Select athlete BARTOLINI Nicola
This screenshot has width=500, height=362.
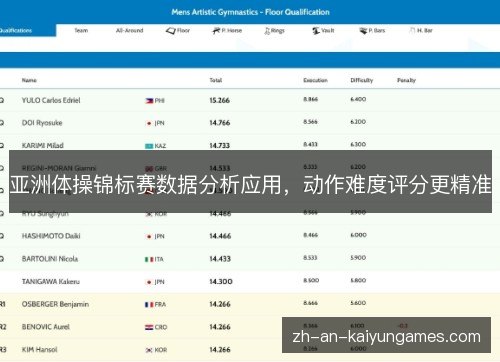point(50,259)
